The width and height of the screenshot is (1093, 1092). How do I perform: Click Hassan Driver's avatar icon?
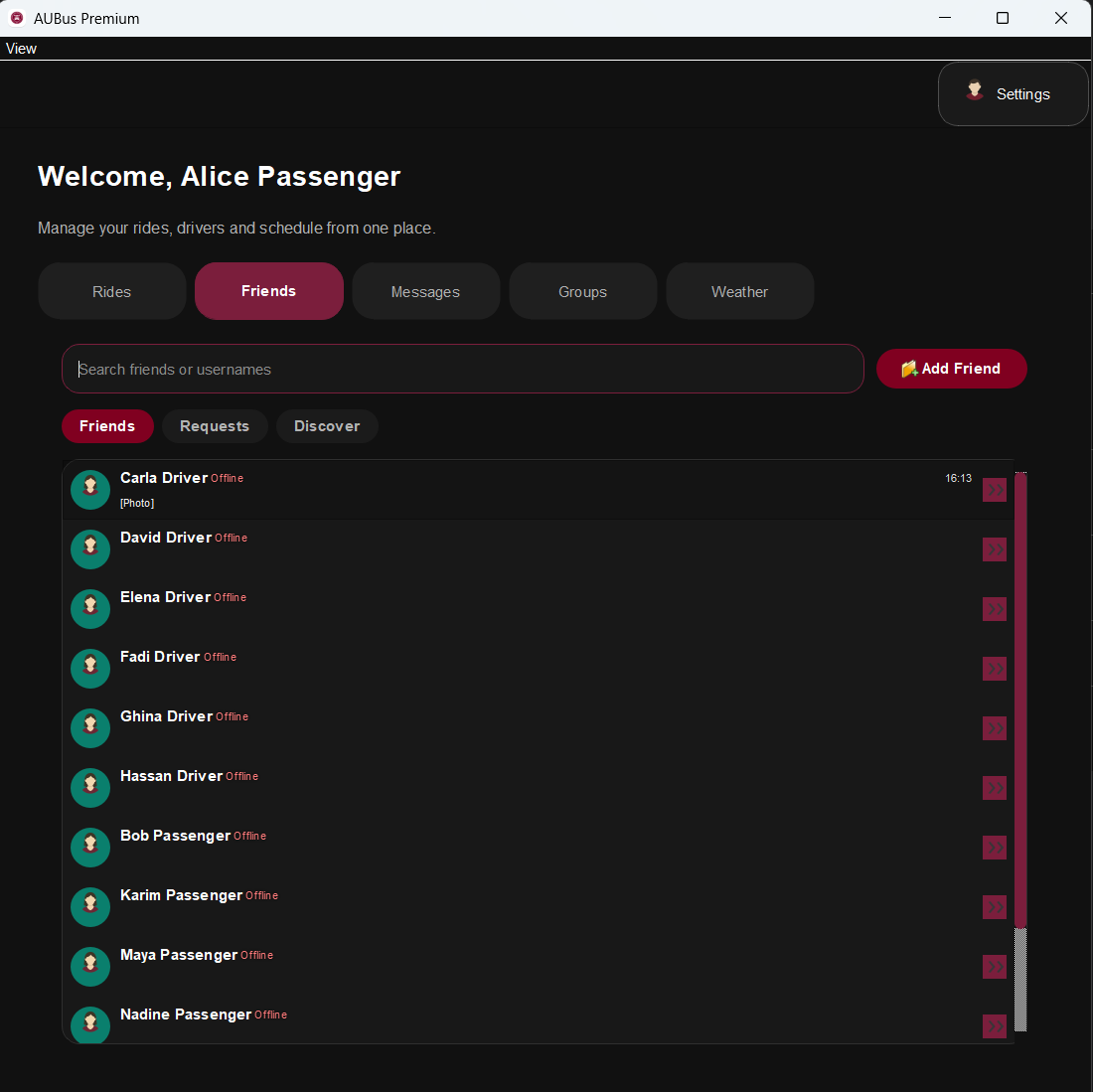(x=90, y=788)
